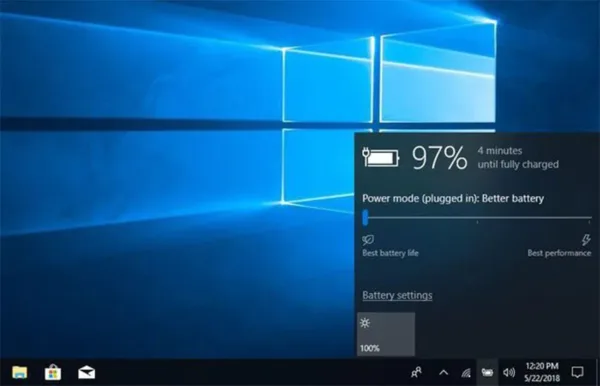Screen dimensions: 600x386
Task: Close flyout via battery tray icon
Action: pos(487,372)
